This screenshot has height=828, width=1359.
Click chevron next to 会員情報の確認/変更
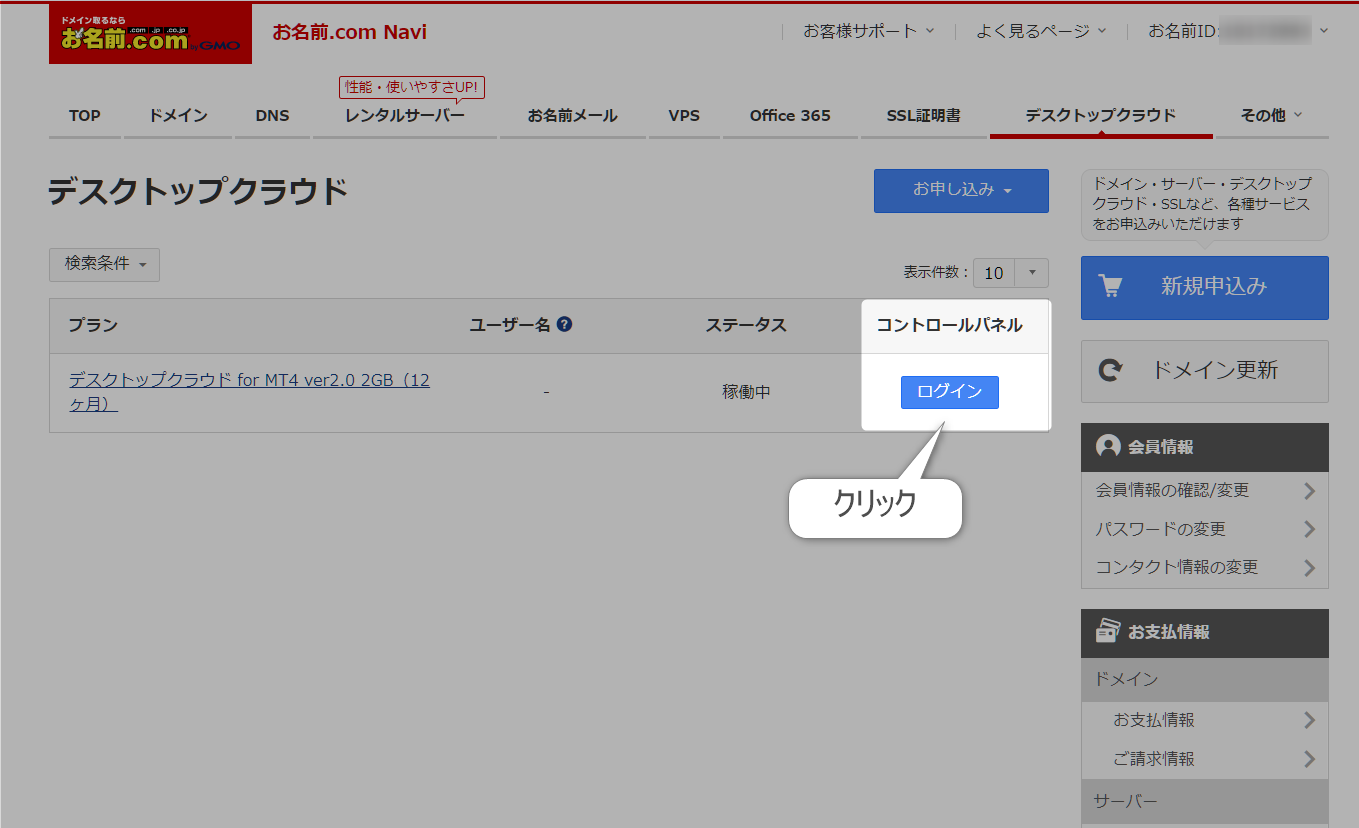(1309, 491)
